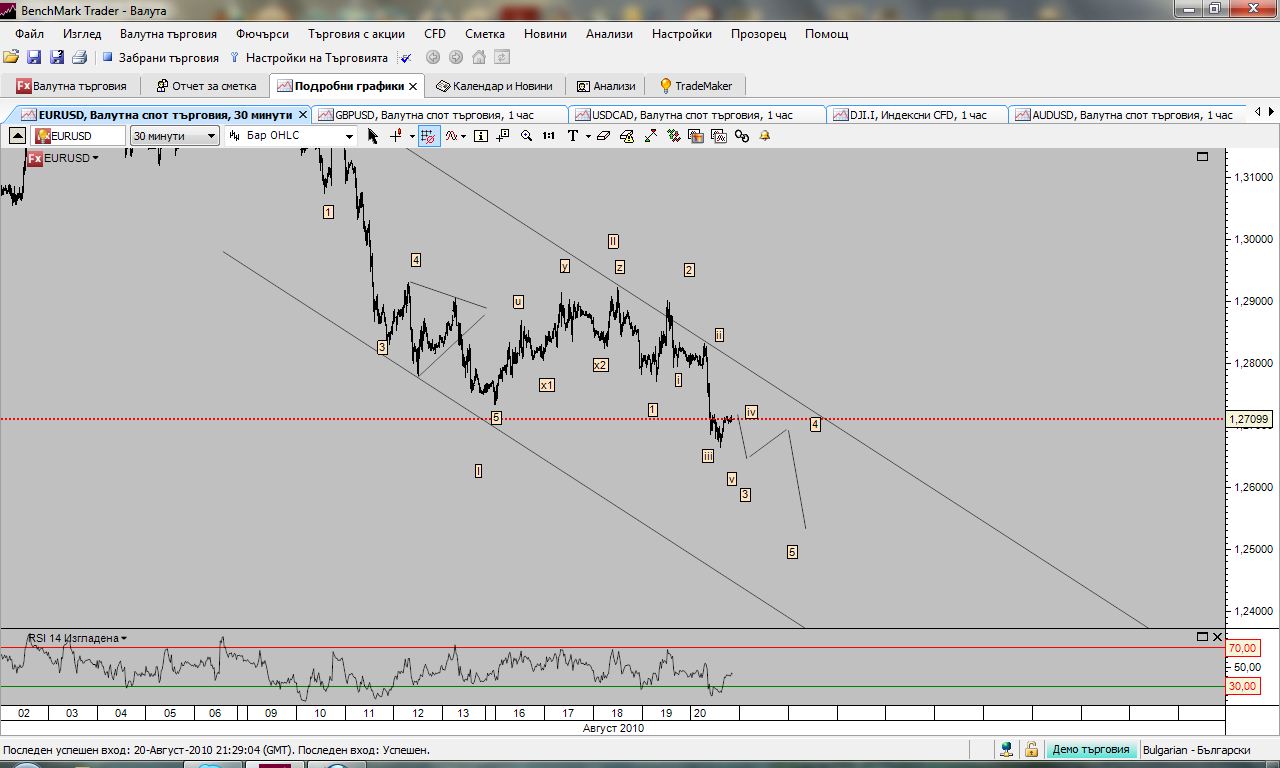Click the Демо търговия status button
The width and height of the screenshot is (1280, 768).
pyautogui.click(x=1090, y=749)
